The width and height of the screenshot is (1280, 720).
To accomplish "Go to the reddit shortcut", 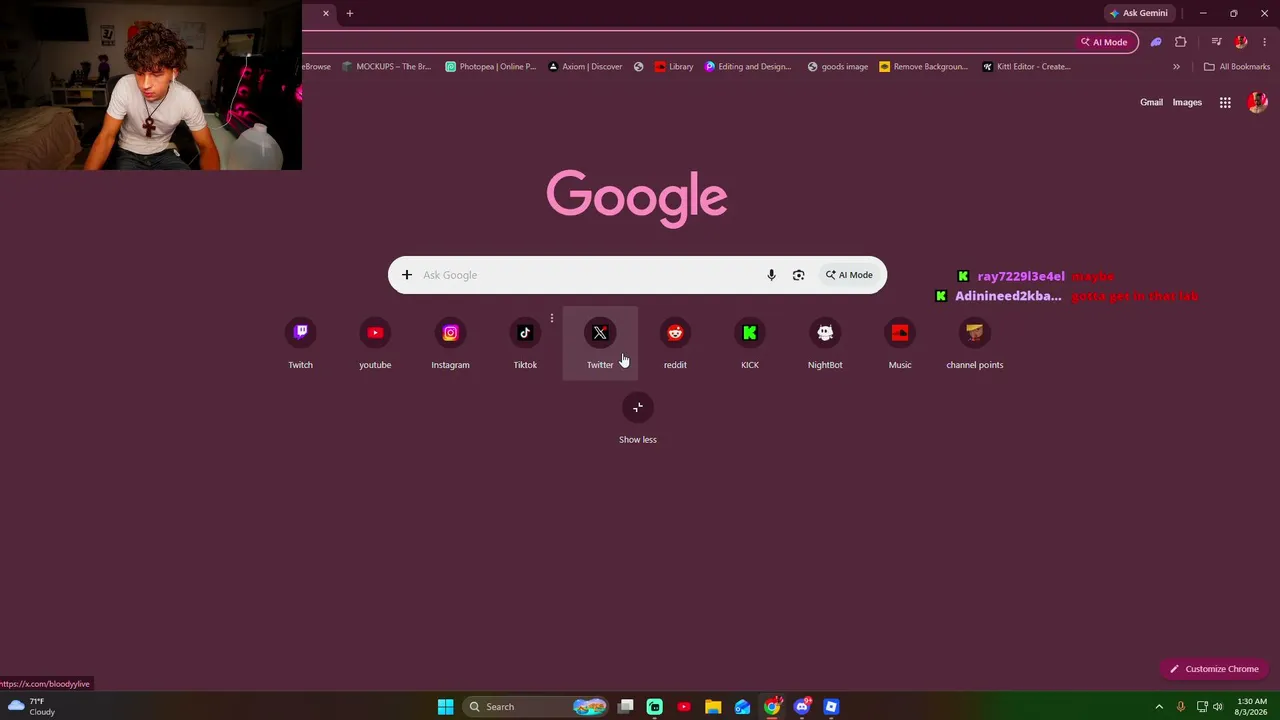I will [x=675, y=344].
